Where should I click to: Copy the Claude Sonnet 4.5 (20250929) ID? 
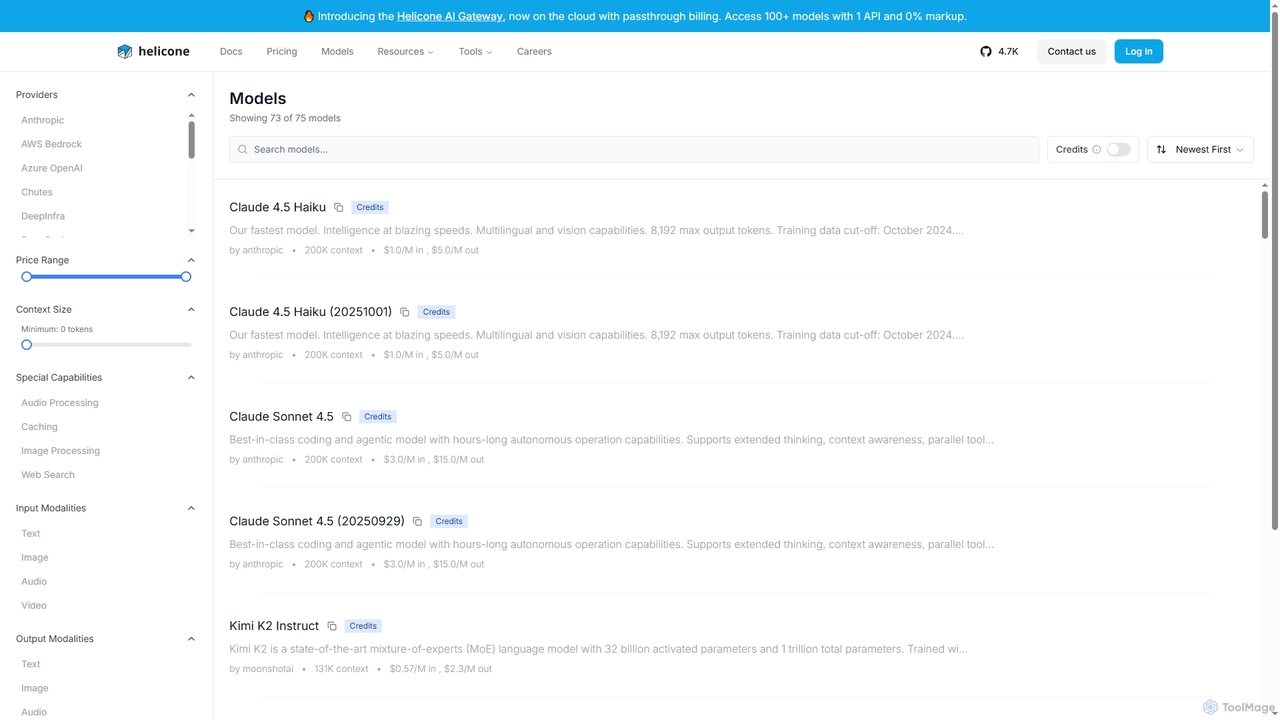point(418,521)
